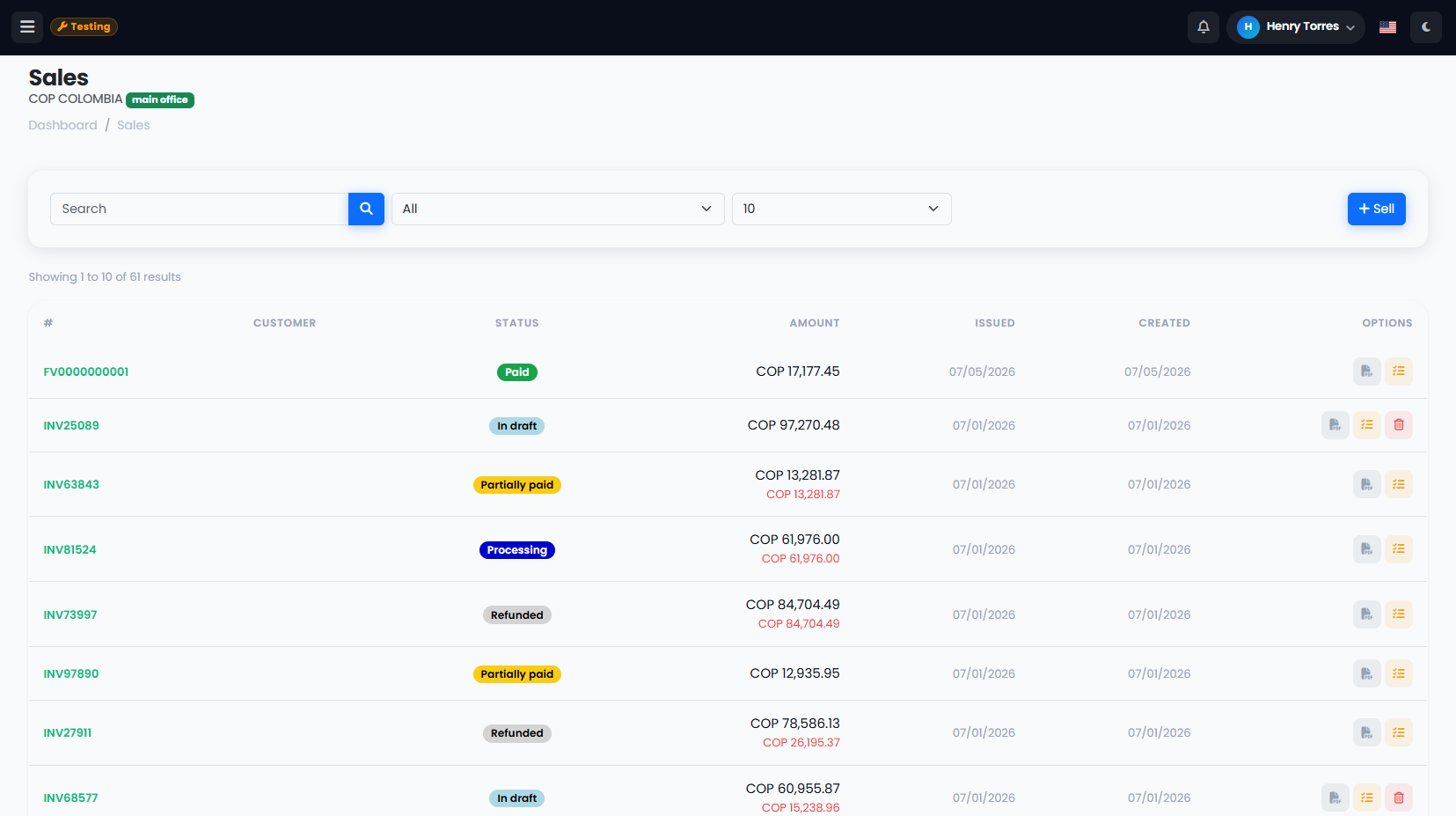The width and height of the screenshot is (1456, 816).
Task: Open invoice INV73997 link
Action: click(70, 614)
